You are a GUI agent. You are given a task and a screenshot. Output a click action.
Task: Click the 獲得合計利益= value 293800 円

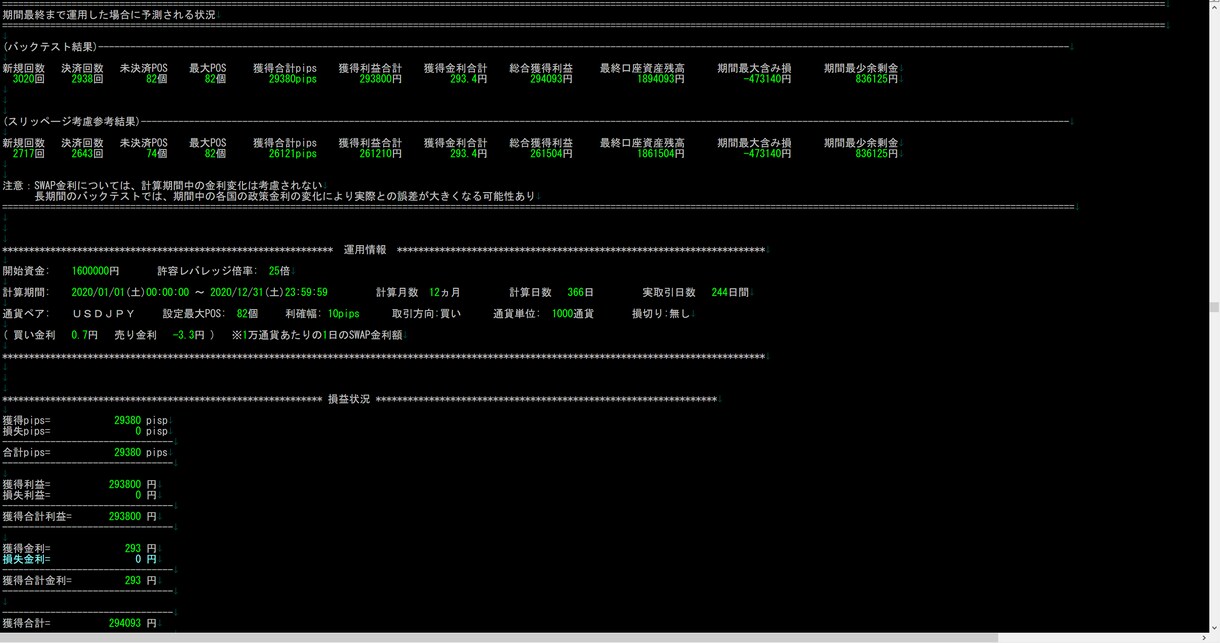(132, 517)
